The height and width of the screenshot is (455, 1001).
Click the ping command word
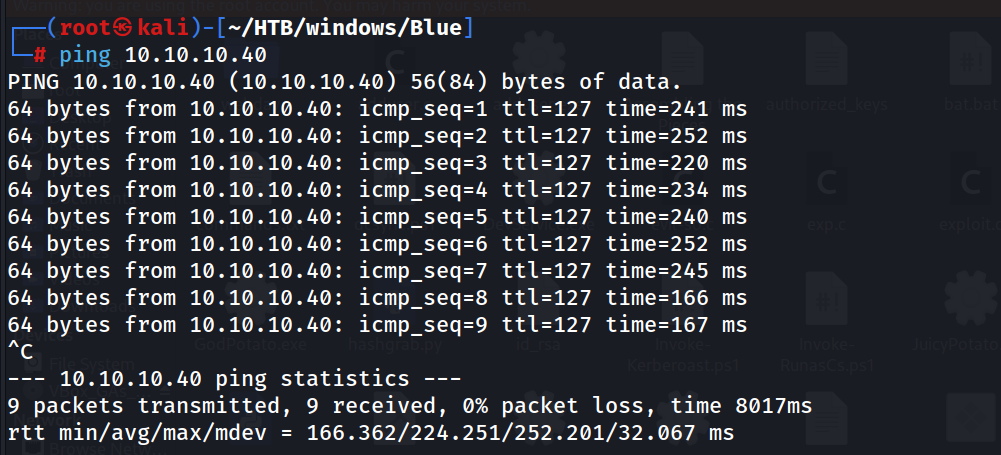pos(85,56)
